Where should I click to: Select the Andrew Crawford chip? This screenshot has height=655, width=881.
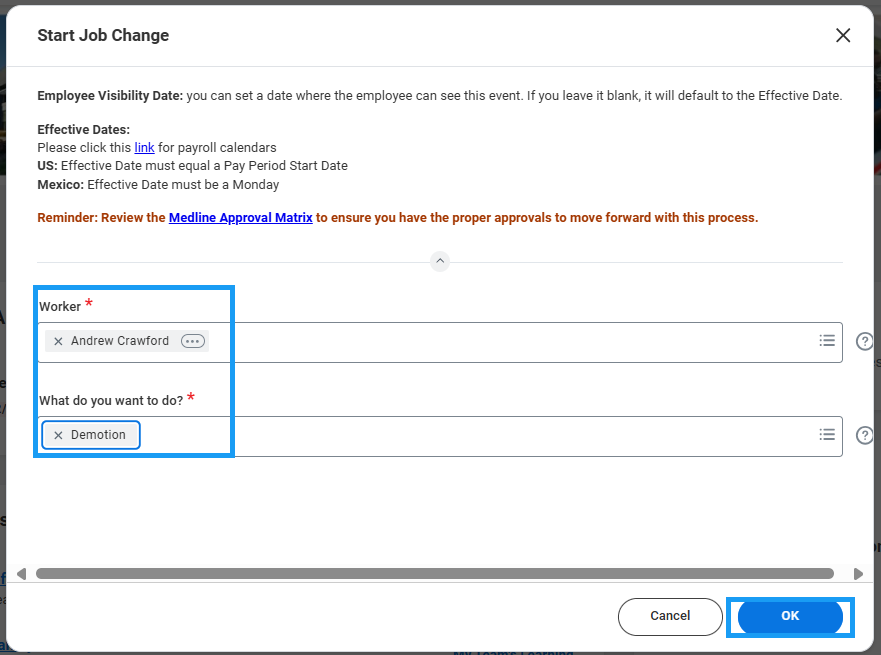(x=120, y=342)
